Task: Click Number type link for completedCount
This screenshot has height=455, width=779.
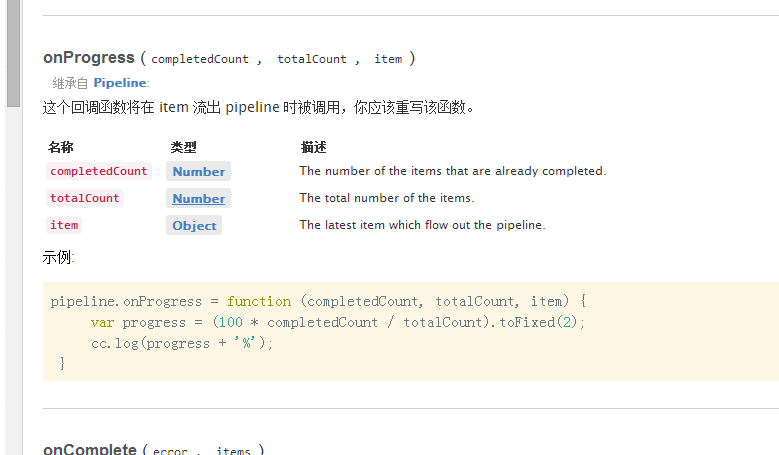Action: coord(198,171)
